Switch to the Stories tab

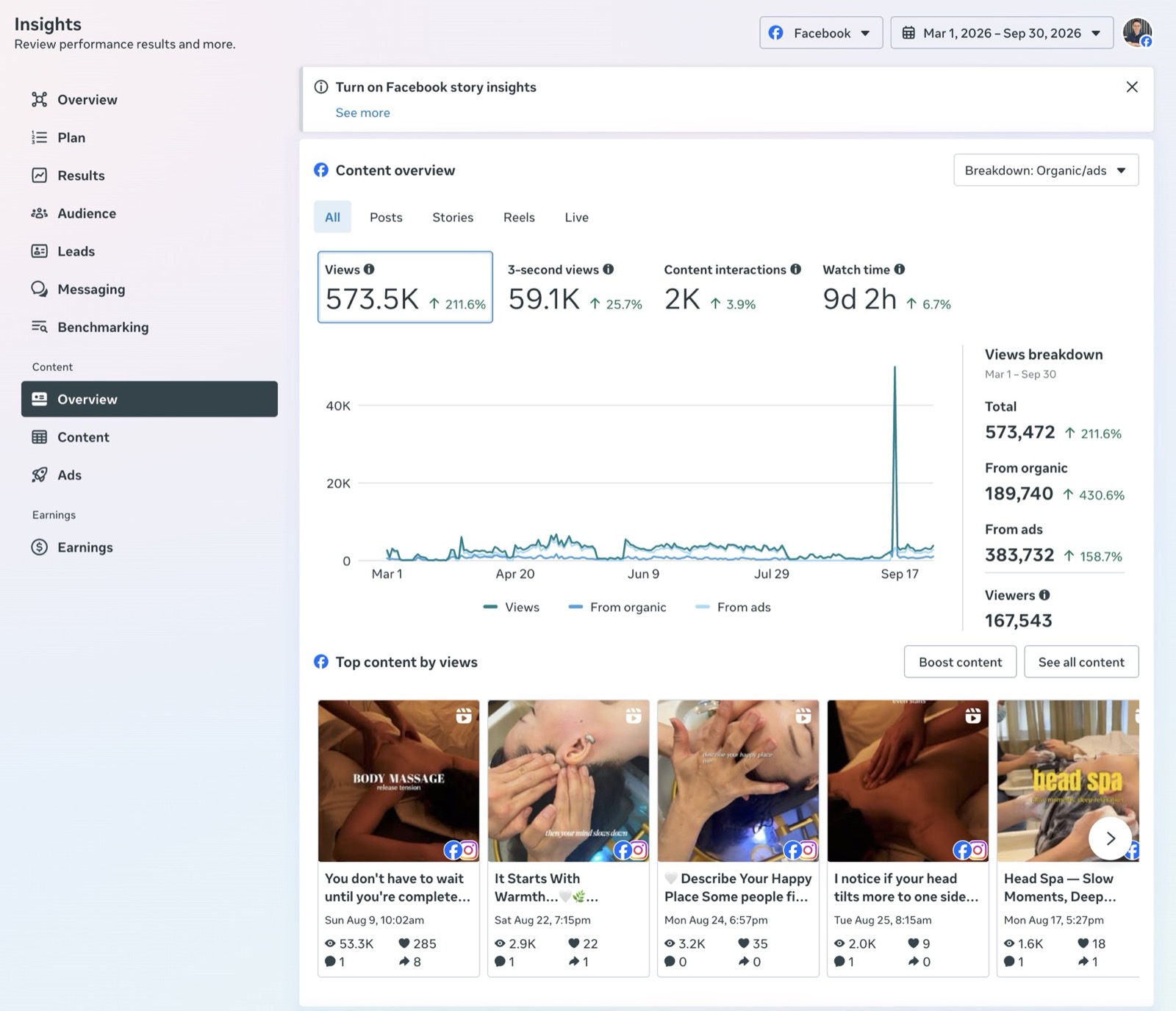(453, 217)
